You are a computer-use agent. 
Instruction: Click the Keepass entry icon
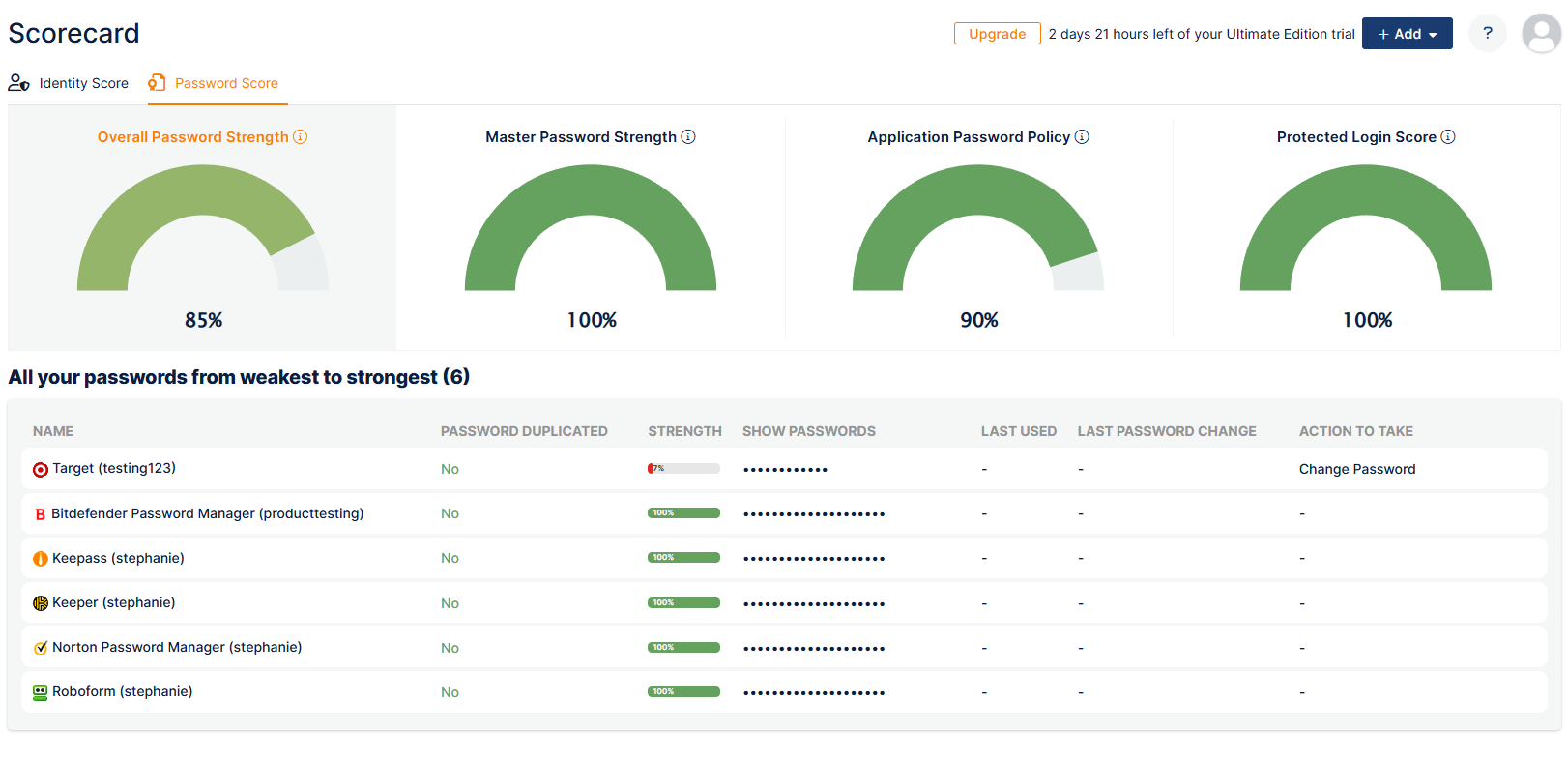[x=41, y=559]
